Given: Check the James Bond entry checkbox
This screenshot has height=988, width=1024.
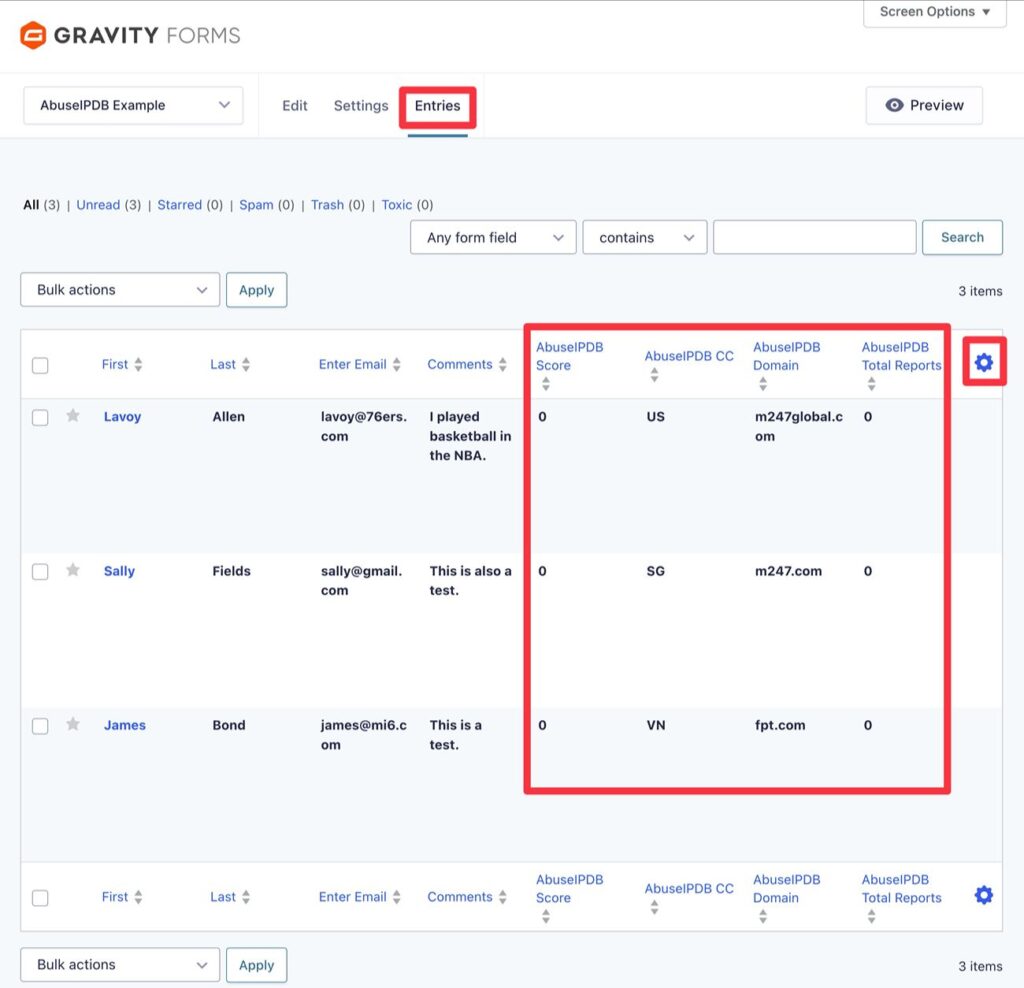Looking at the screenshot, I should pyautogui.click(x=40, y=725).
